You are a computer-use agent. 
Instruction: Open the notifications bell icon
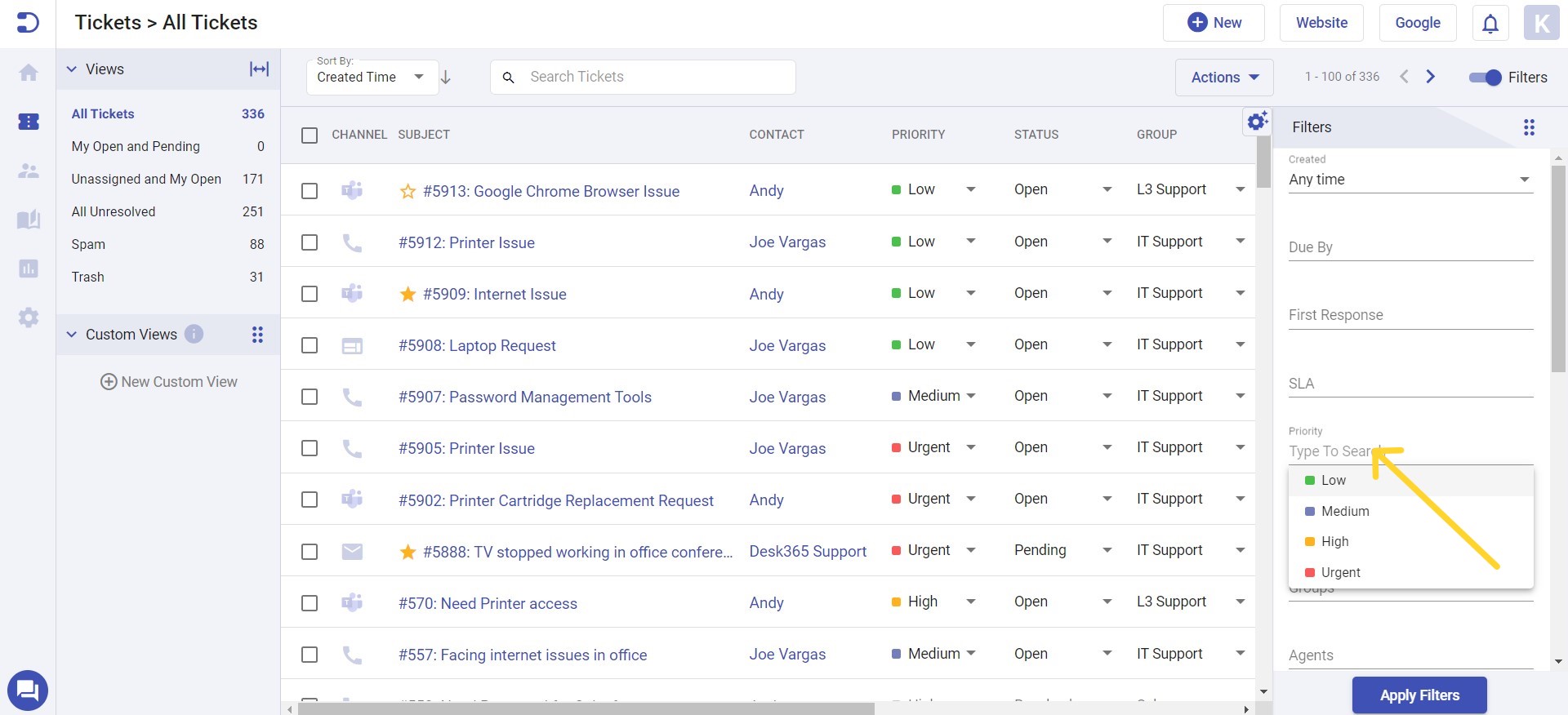[1490, 23]
